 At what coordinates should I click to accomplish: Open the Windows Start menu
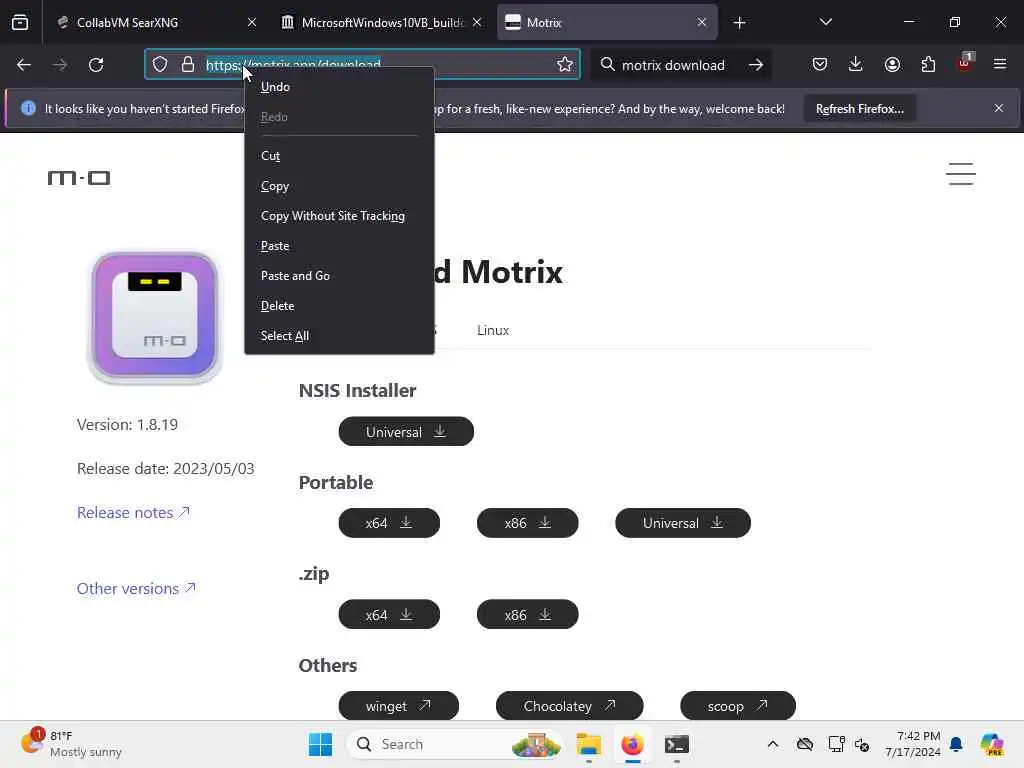coord(320,744)
